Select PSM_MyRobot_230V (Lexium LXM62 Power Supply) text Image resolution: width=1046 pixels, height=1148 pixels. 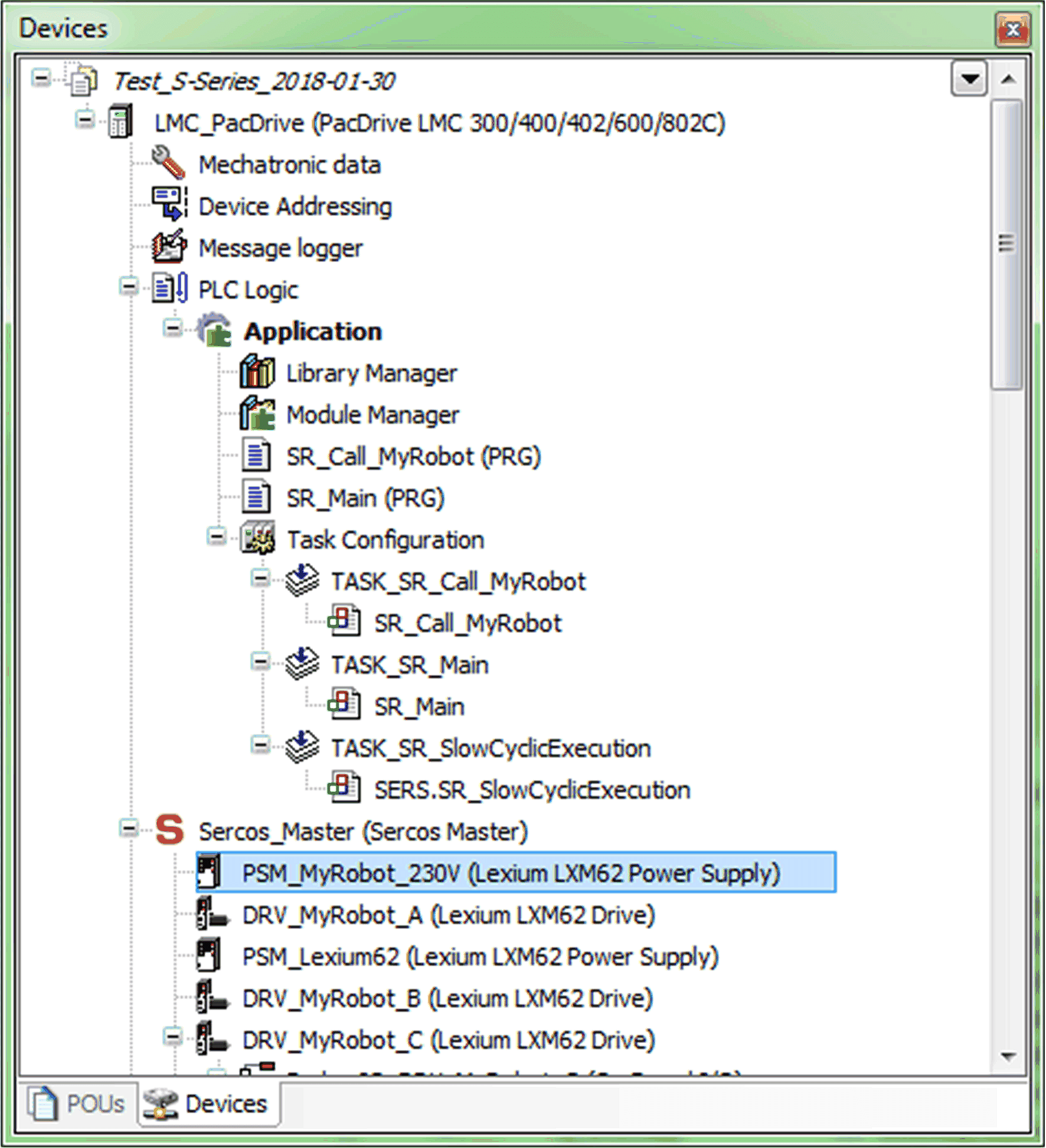[511, 873]
